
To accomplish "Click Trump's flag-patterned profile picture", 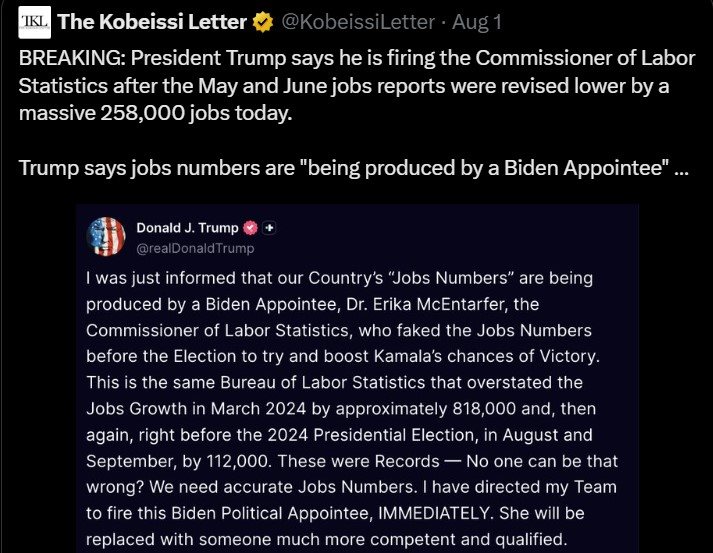I will click(106, 236).
